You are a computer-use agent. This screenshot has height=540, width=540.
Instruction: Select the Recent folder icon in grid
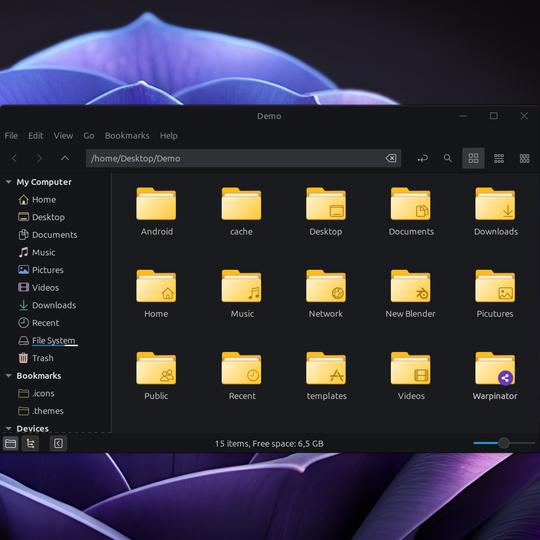(x=241, y=368)
